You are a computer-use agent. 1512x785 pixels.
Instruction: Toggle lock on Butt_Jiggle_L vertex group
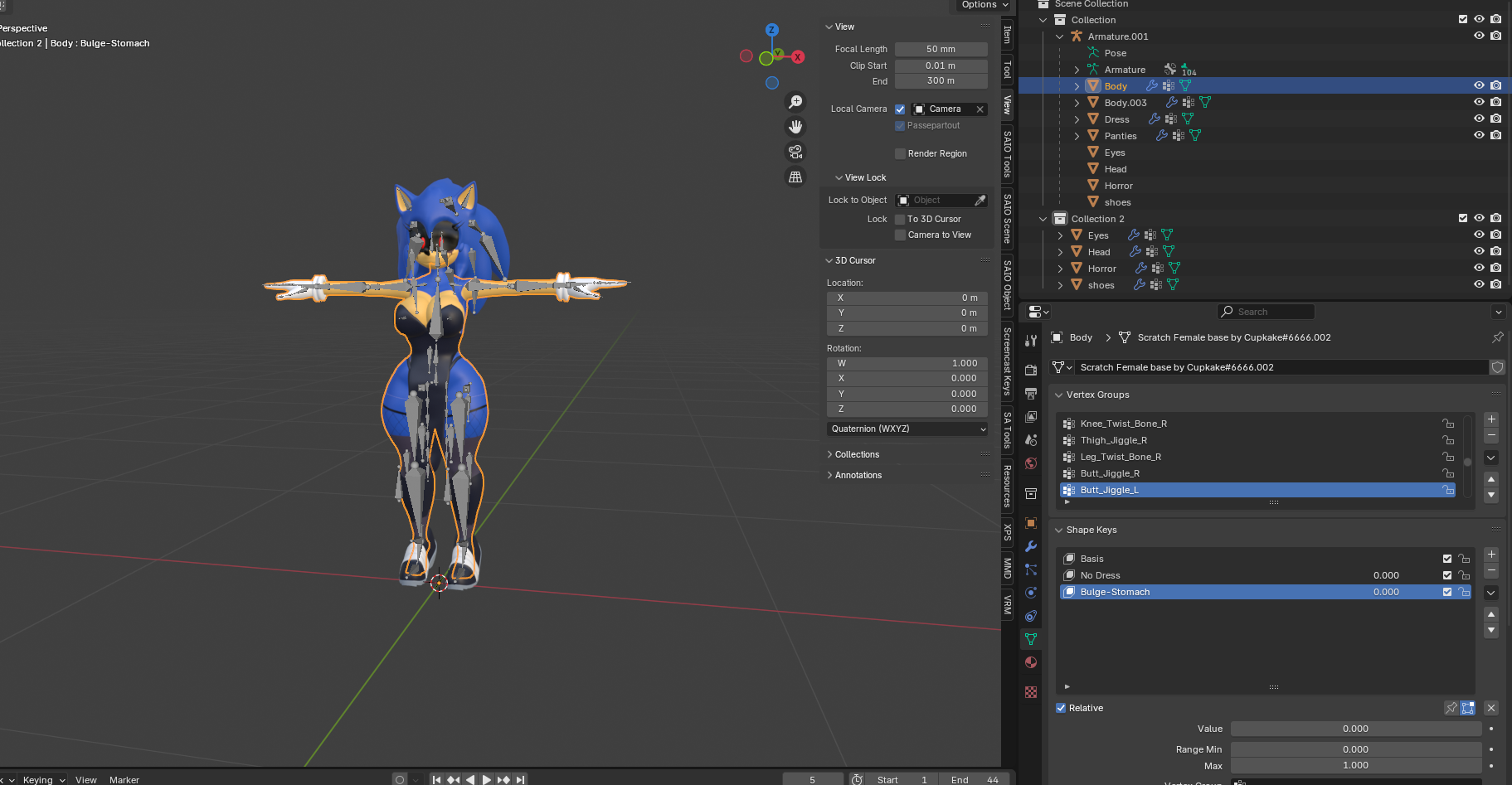[x=1448, y=490]
